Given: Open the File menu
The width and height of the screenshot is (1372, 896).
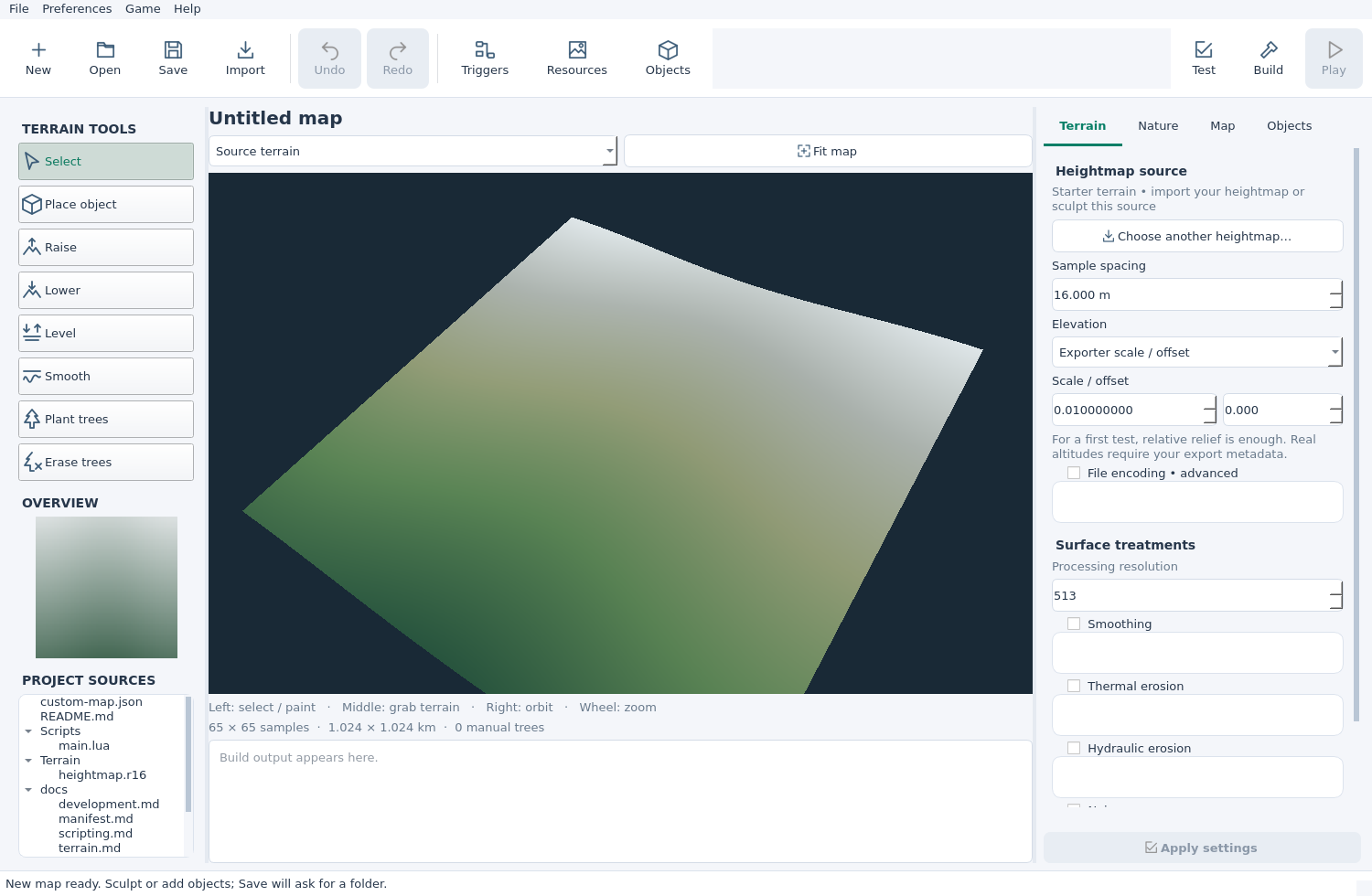Looking at the screenshot, I should click(19, 9).
